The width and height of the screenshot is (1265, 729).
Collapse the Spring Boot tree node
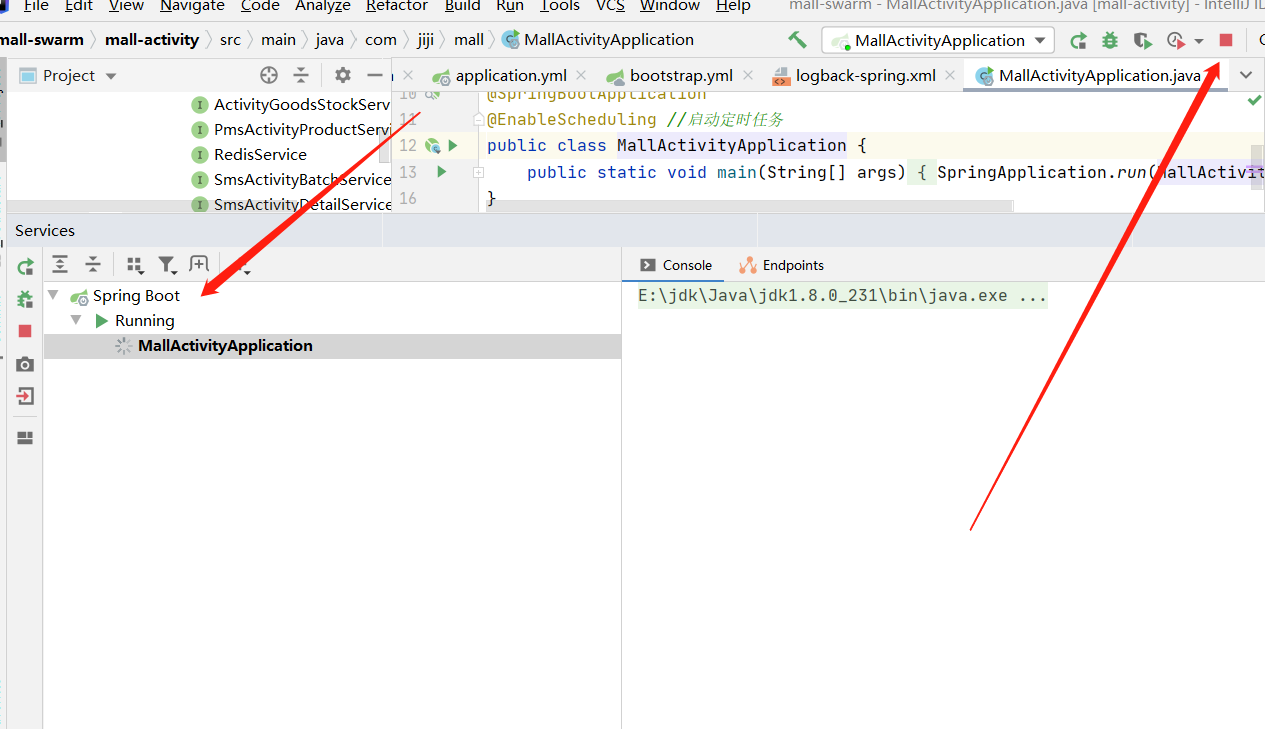coord(52,295)
